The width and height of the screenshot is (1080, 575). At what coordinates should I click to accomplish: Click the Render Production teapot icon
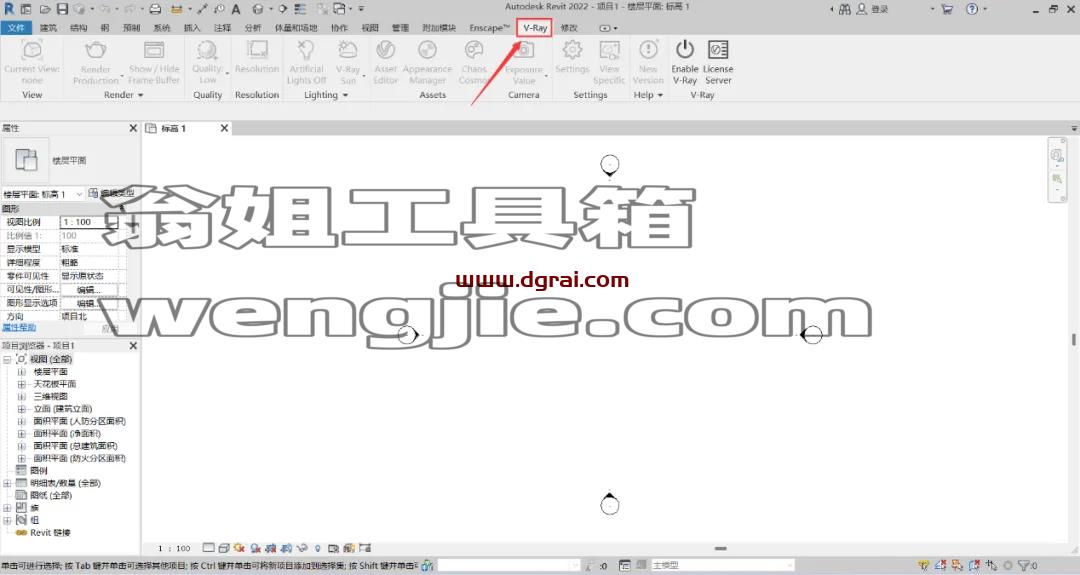tap(96, 50)
